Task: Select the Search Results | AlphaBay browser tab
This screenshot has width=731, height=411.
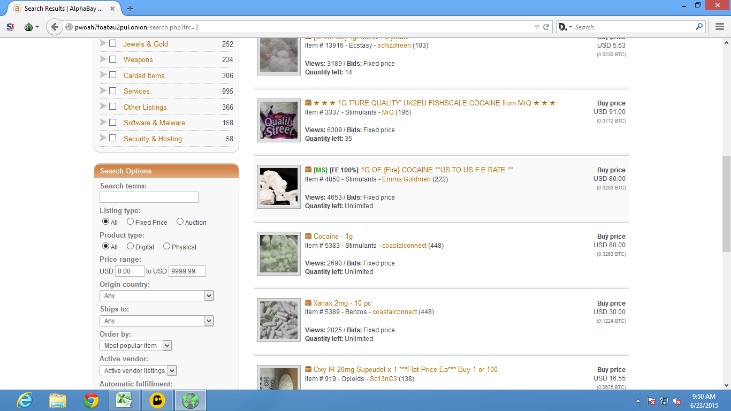Action: pos(63,8)
